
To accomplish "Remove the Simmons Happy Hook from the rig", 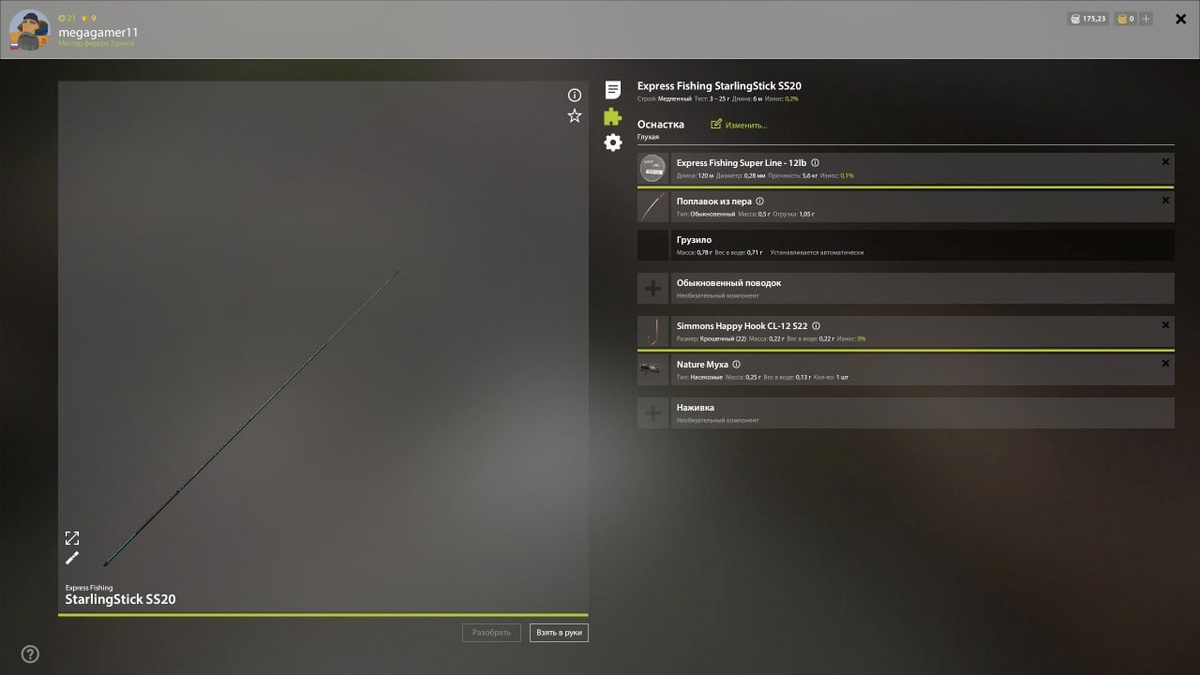I will click(1165, 325).
